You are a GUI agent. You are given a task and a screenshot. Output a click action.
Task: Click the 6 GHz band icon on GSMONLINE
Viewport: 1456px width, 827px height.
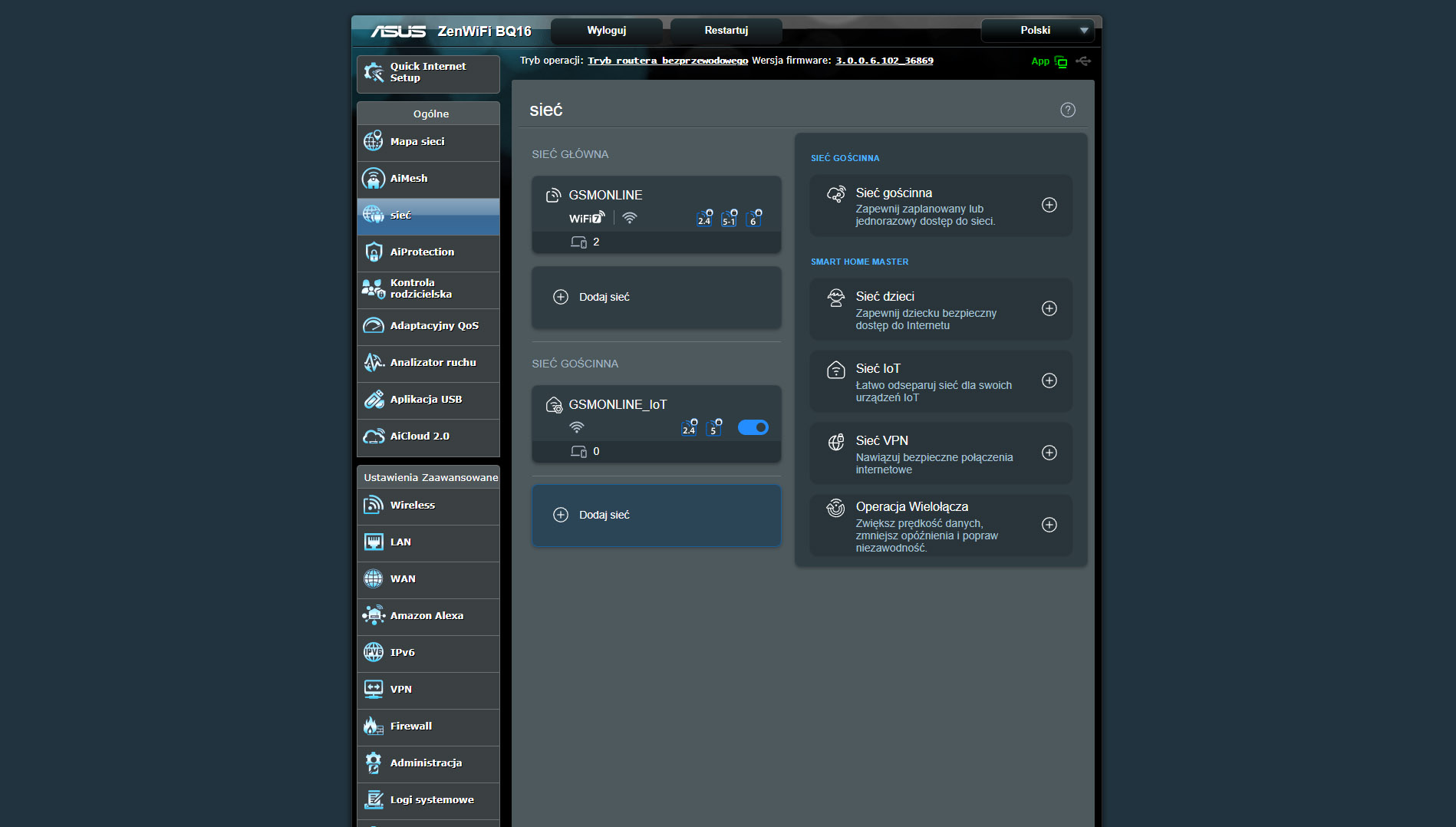(753, 219)
